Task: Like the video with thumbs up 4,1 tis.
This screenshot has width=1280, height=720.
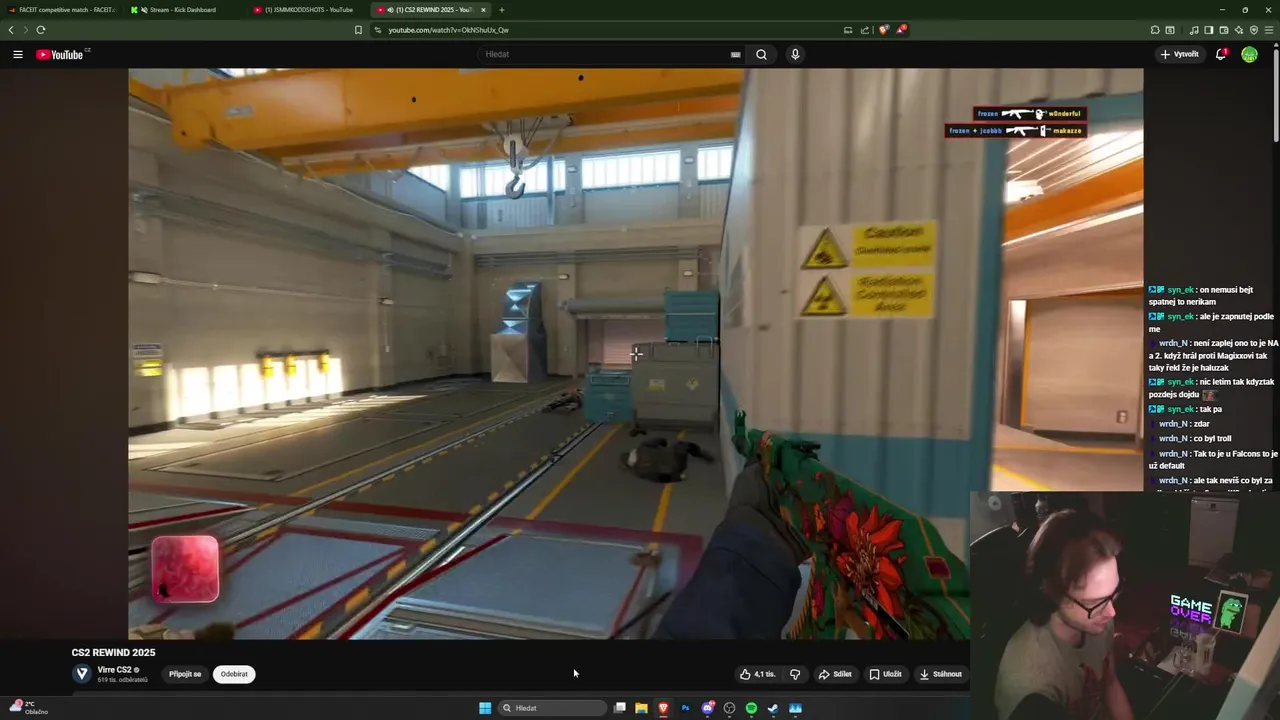Action: pyautogui.click(x=757, y=674)
